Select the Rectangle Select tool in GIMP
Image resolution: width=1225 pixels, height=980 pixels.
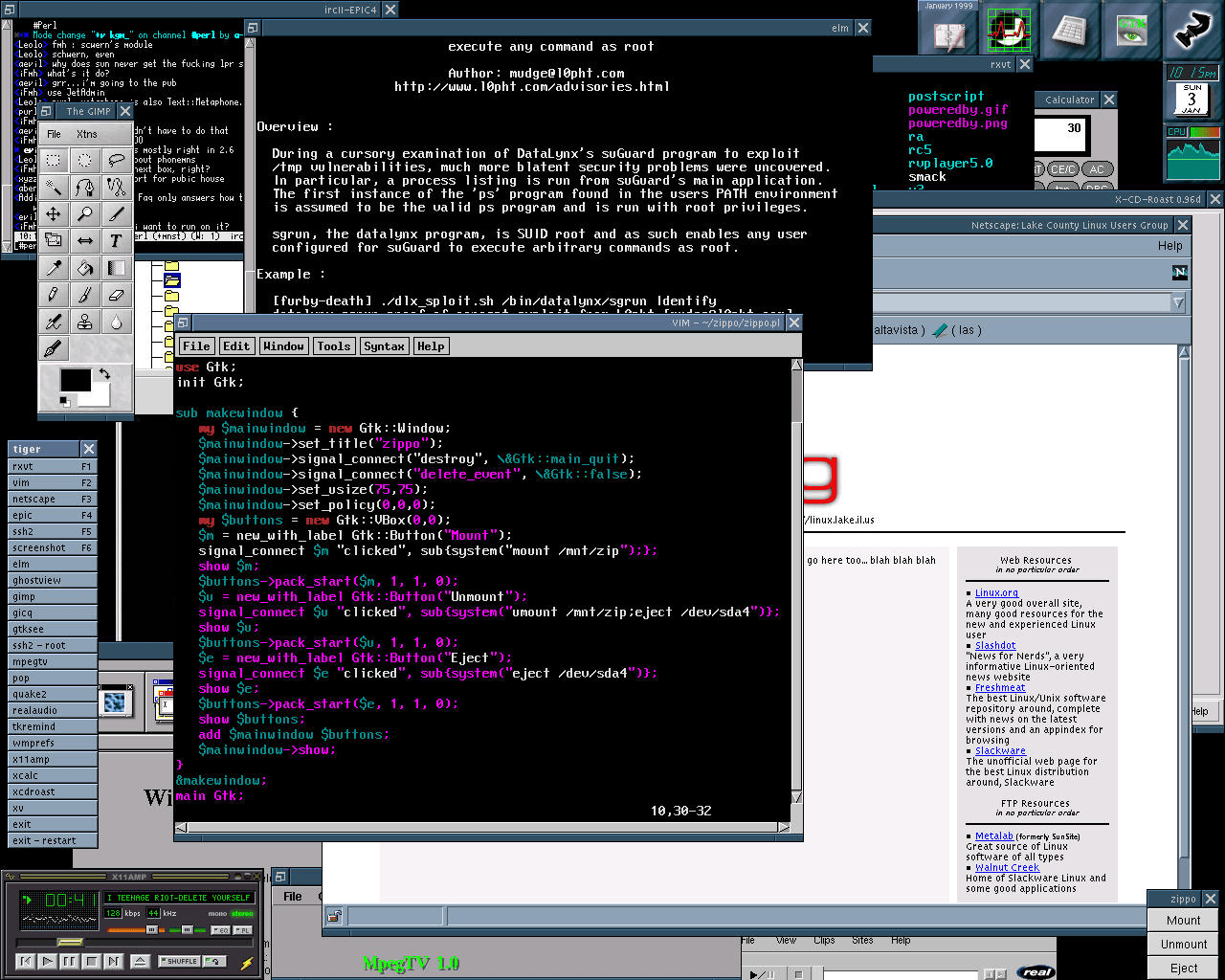(54, 161)
